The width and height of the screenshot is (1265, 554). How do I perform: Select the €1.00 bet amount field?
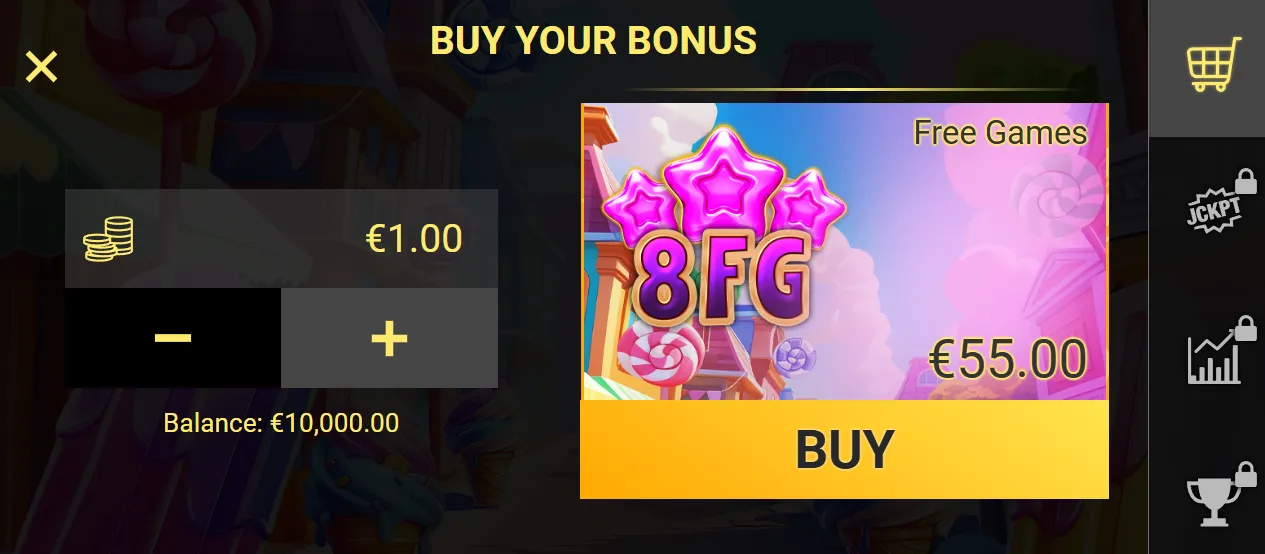[281, 239]
